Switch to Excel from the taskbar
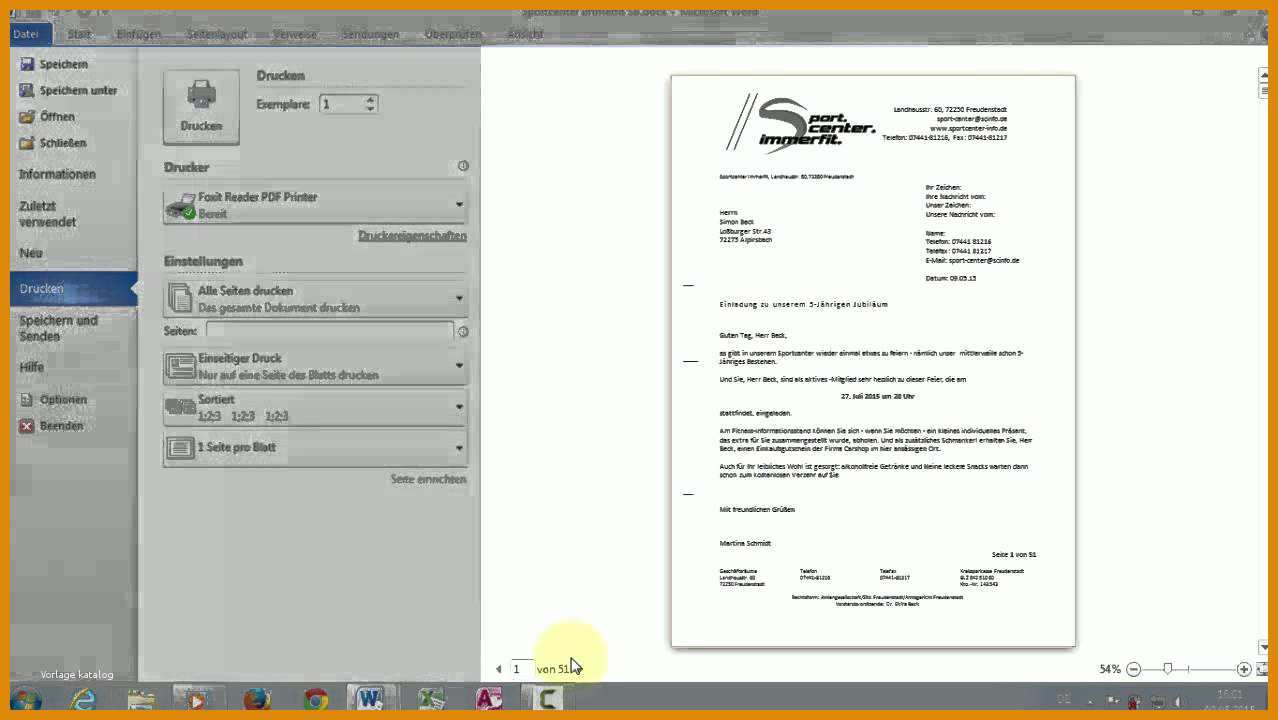1278x720 pixels. click(x=431, y=699)
